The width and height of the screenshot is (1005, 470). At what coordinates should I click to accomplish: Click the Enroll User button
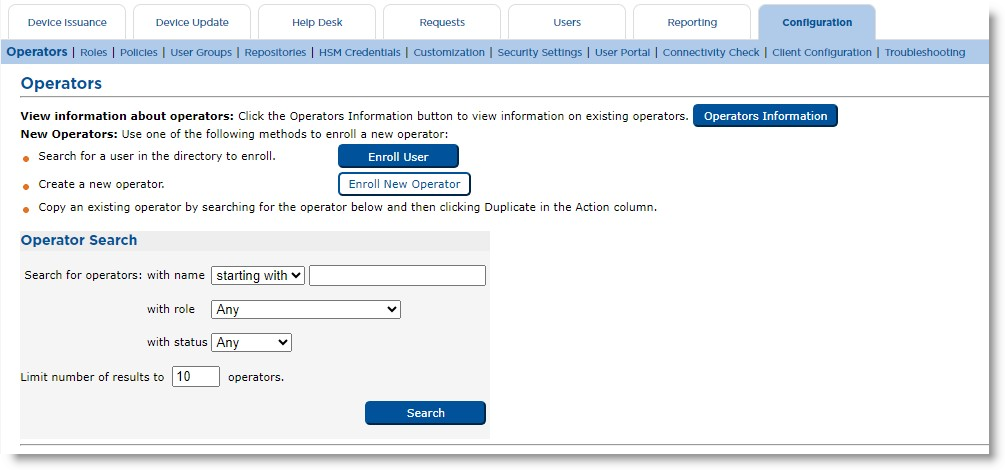pos(398,156)
